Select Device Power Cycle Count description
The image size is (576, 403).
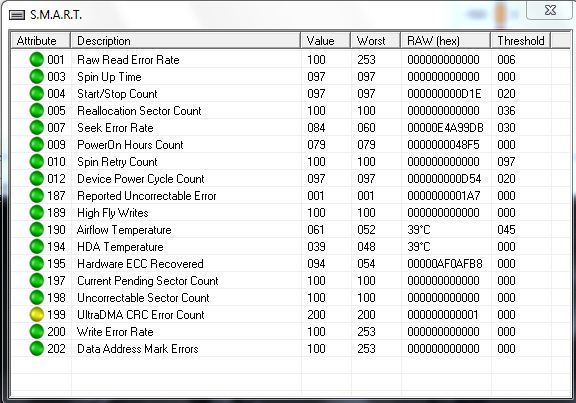(141, 179)
